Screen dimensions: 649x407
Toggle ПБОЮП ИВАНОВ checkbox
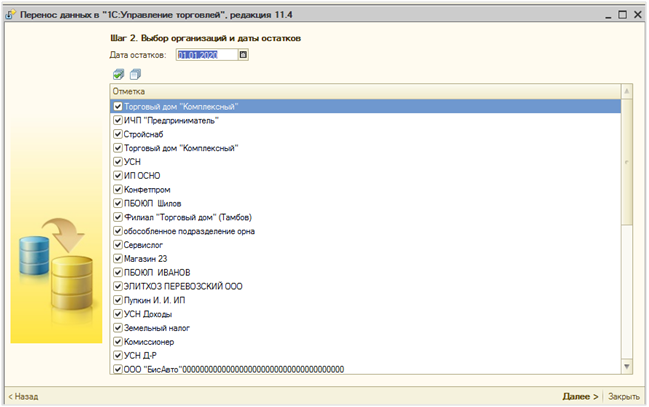(x=118, y=272)
